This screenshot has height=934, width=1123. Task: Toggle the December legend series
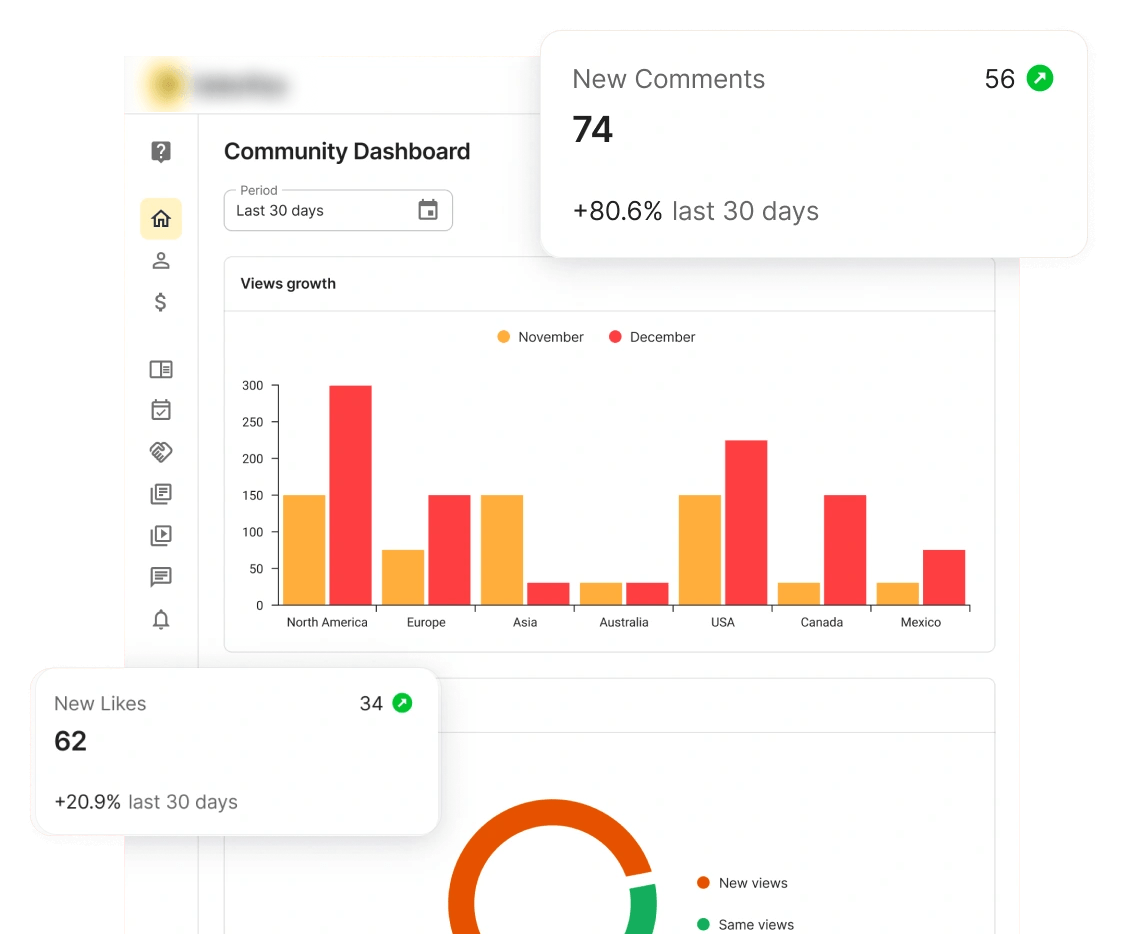pos(652,337)
